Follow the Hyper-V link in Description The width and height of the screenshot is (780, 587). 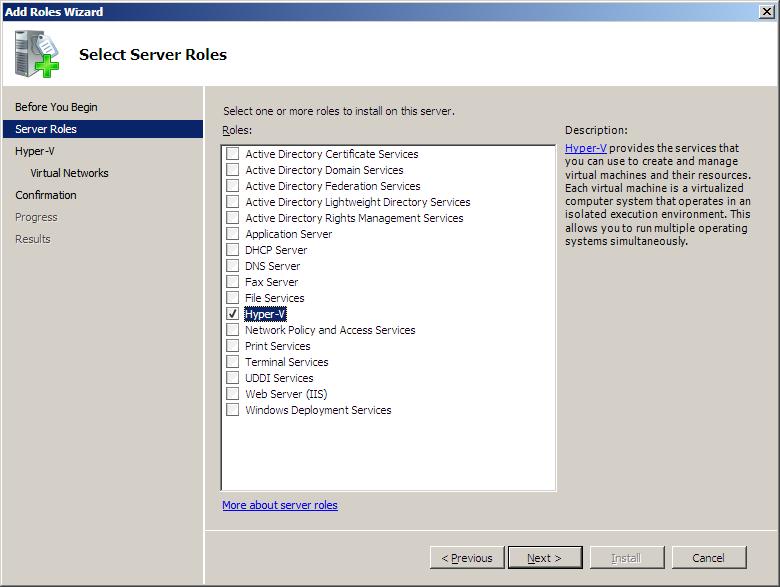[585, 148]
